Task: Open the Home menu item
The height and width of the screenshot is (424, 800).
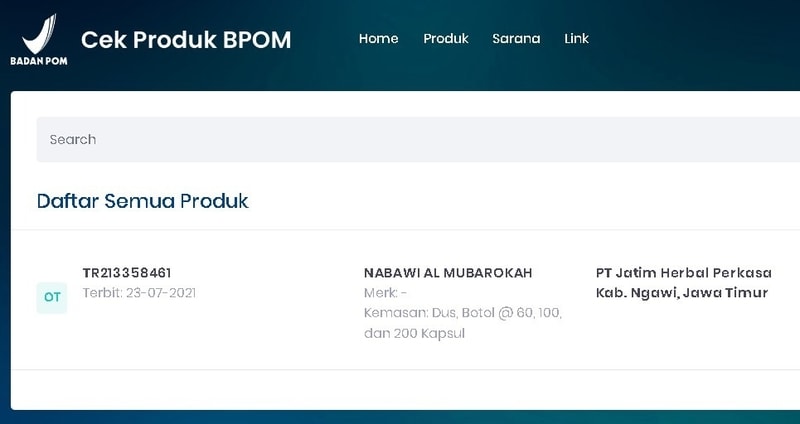Action: (x=379, y=39)
